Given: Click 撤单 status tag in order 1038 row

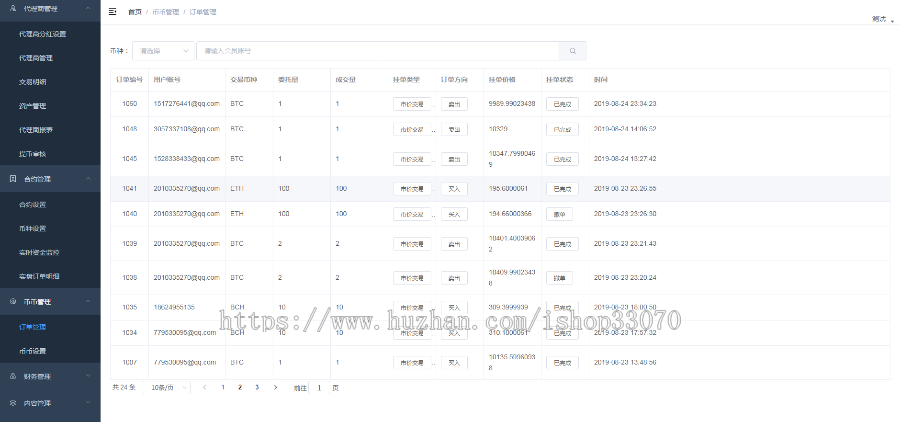Looking at the screenshot, I should tap(559, 278).
